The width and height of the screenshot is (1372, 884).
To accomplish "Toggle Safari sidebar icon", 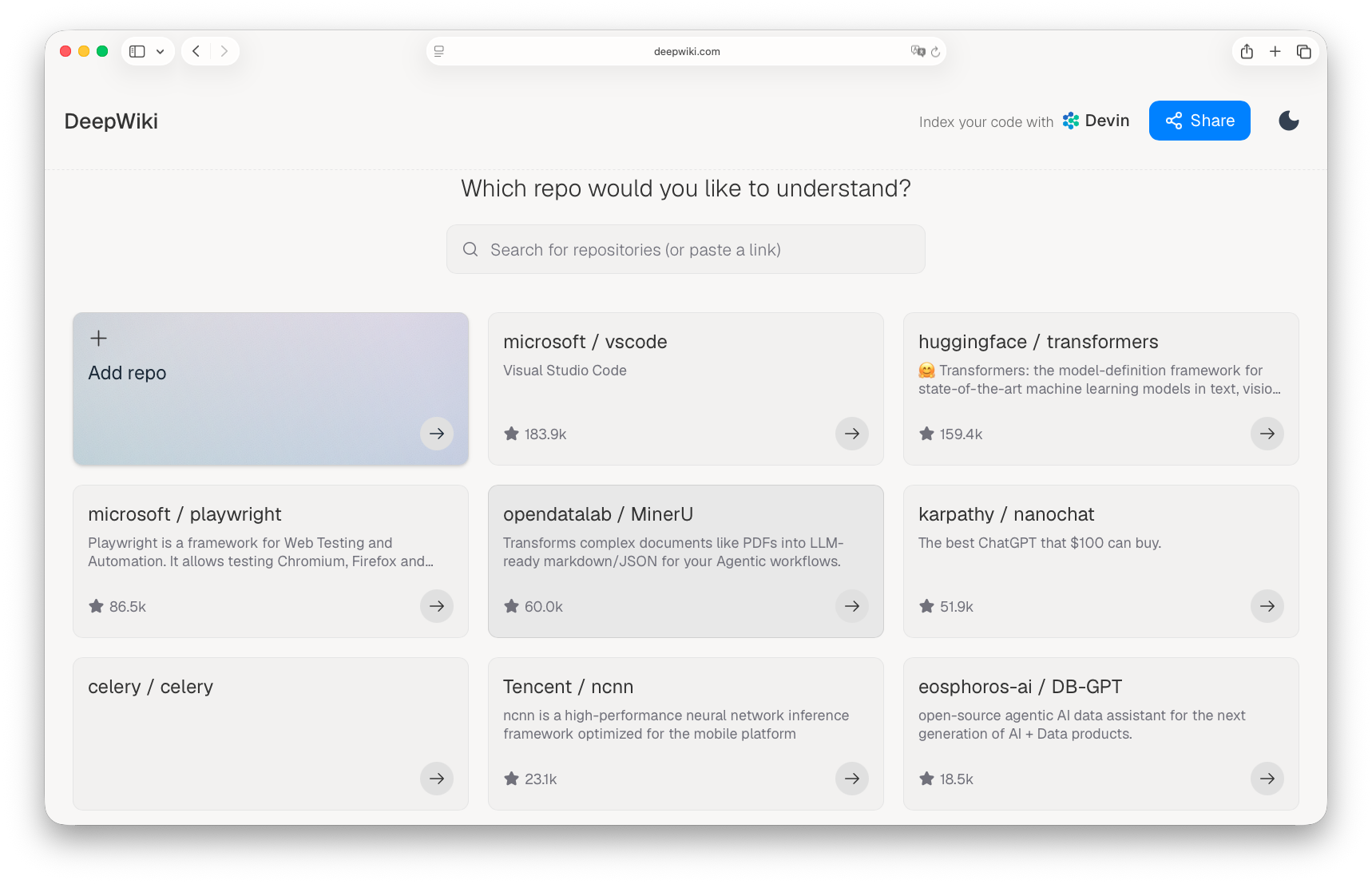I will [137, 51].
